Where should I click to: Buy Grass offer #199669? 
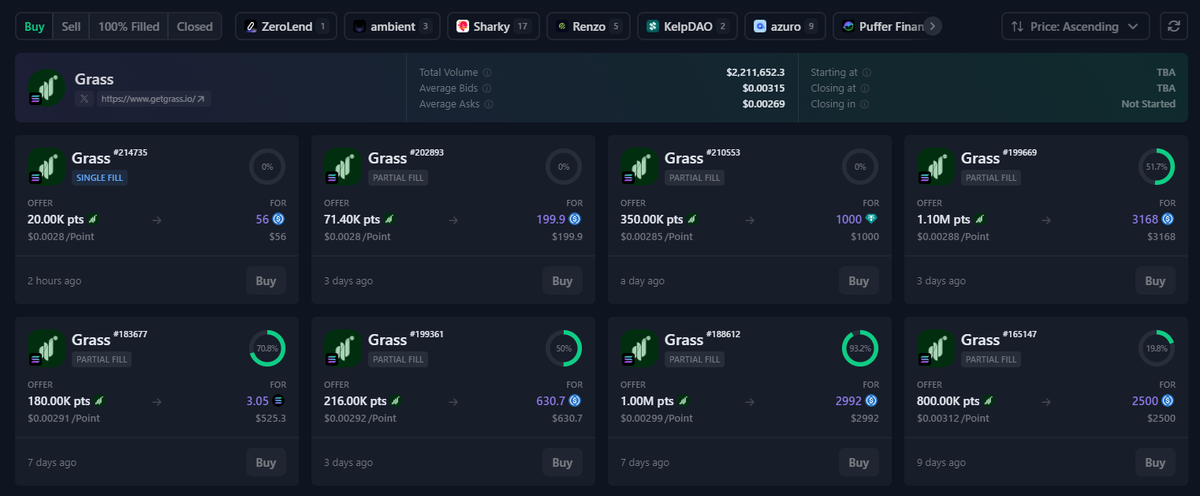click(x=1155, y=281)
